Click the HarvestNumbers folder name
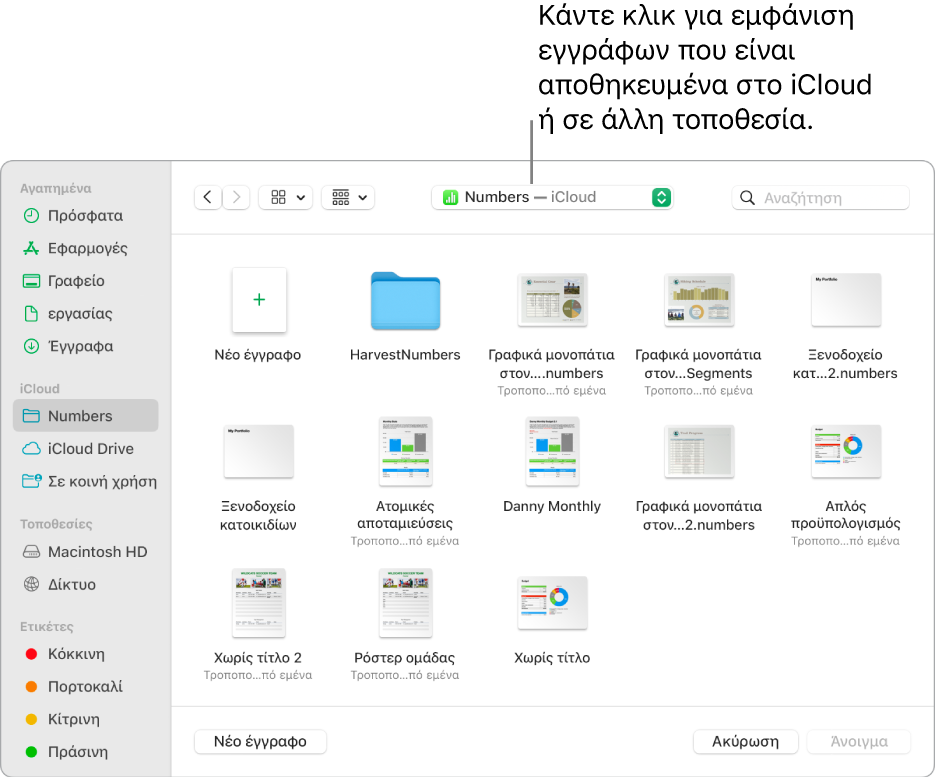Image resolution: width=935 pixels, height=777 pixels. pyautogui.click(x=405, y=355)
